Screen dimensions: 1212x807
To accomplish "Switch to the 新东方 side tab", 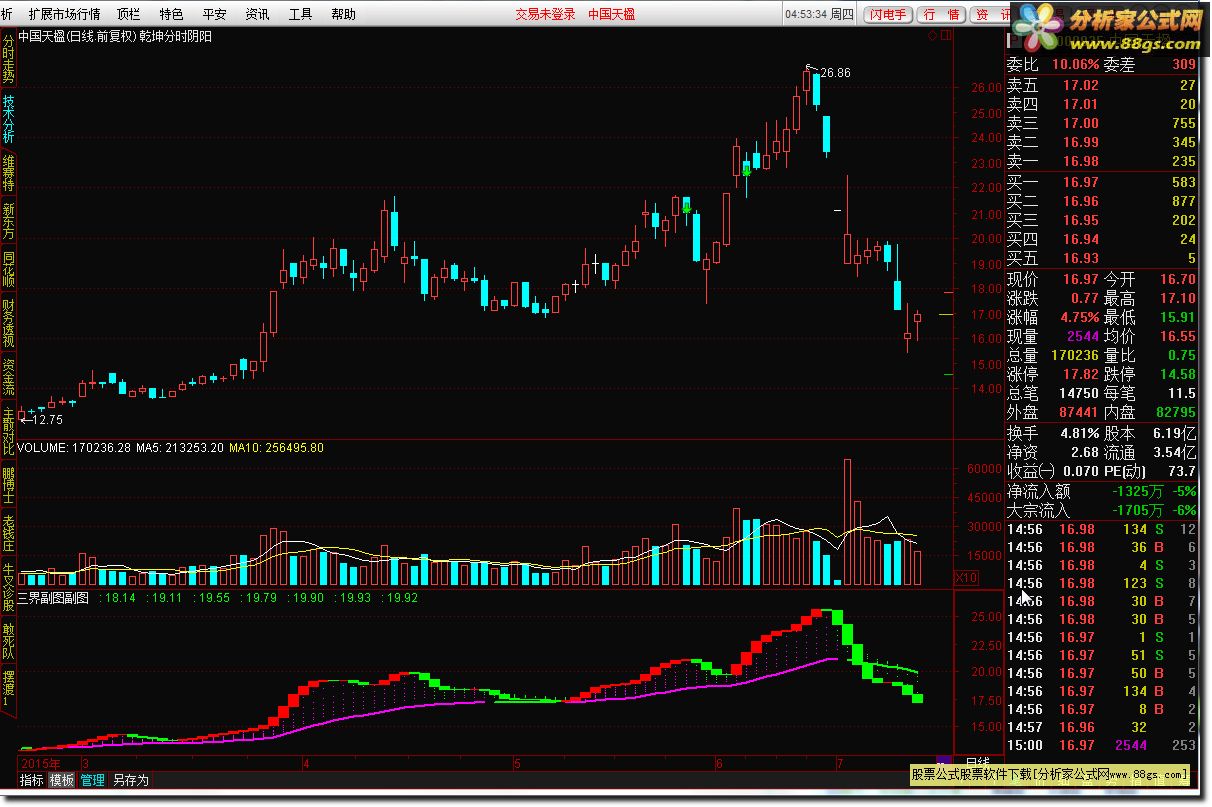I will click(x=8, y=222).
